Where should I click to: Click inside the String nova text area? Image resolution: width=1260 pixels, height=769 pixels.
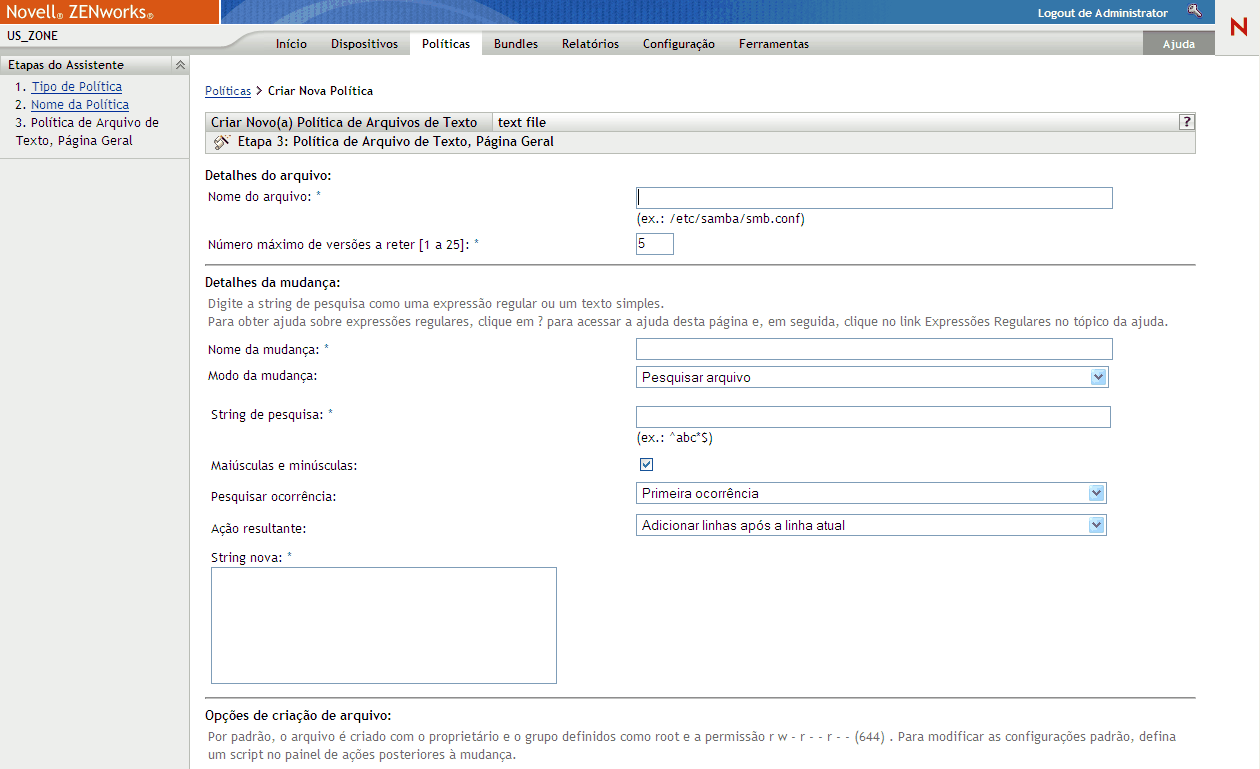(384, 626)
